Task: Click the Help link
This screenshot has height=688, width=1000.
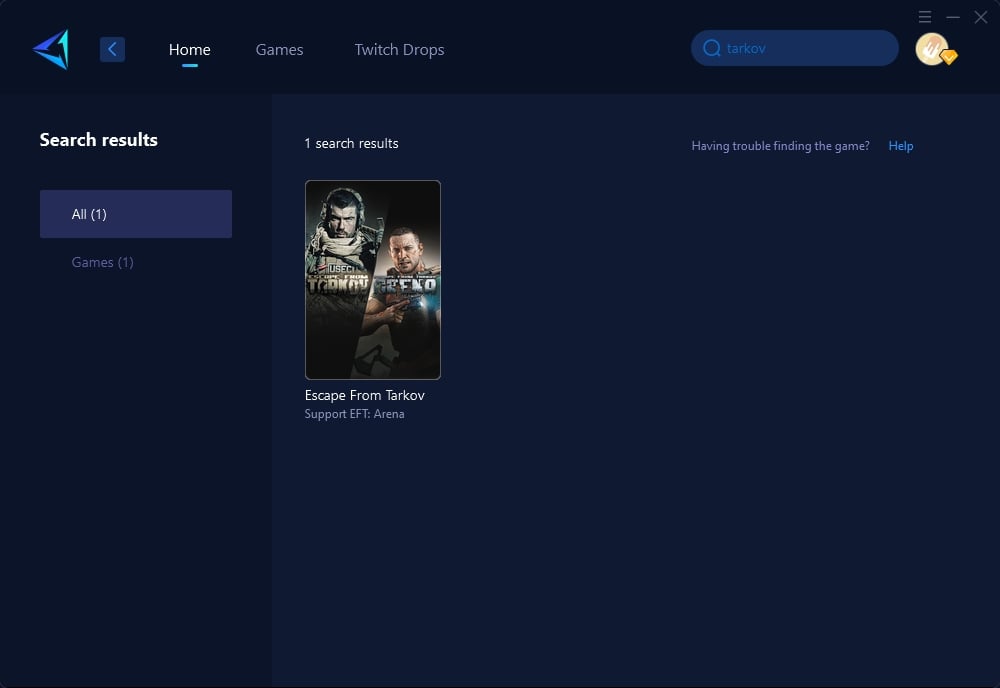Action: 901,146
